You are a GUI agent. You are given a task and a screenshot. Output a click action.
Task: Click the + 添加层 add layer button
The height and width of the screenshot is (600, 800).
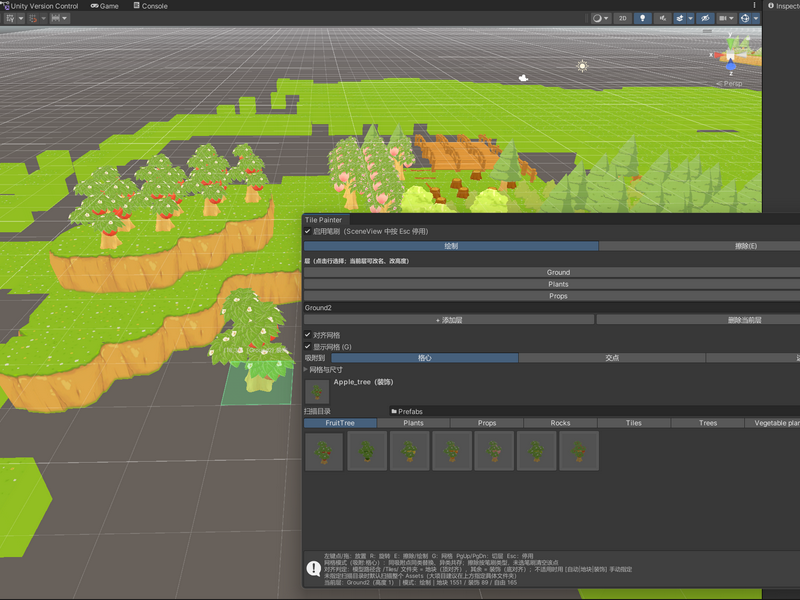[449, 320]
